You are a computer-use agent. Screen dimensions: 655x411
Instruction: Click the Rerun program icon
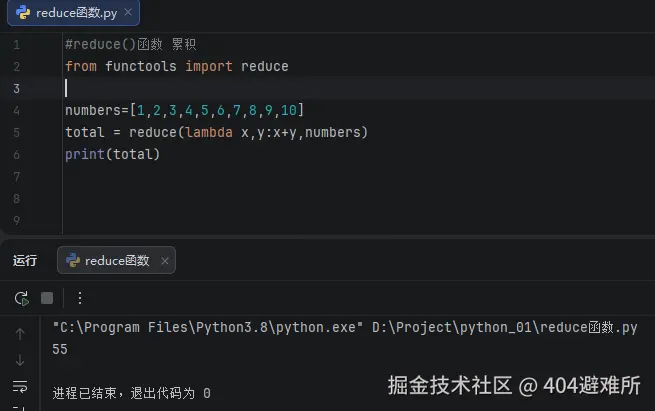21,298
